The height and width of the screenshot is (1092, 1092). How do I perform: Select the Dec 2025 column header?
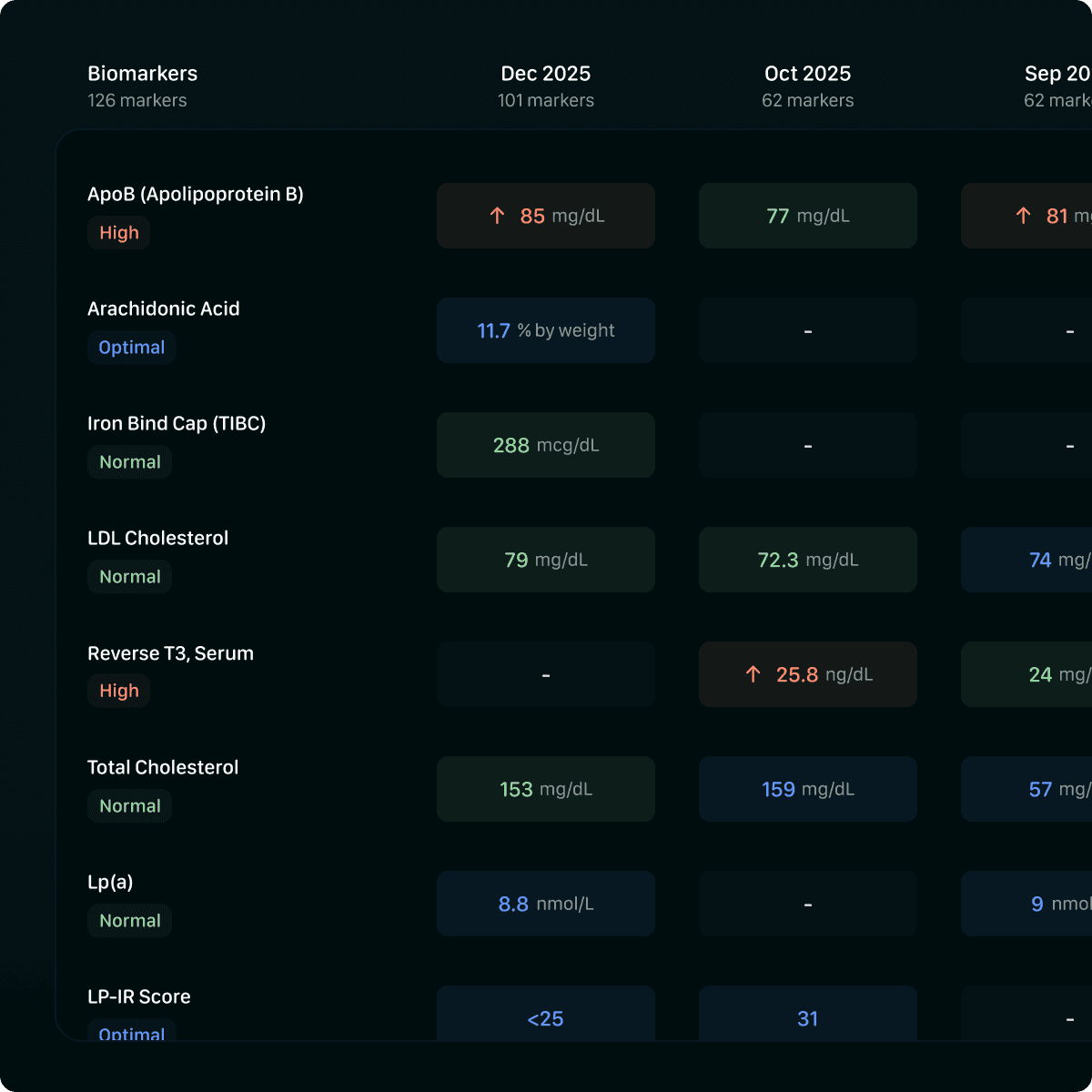click(545, 74)
